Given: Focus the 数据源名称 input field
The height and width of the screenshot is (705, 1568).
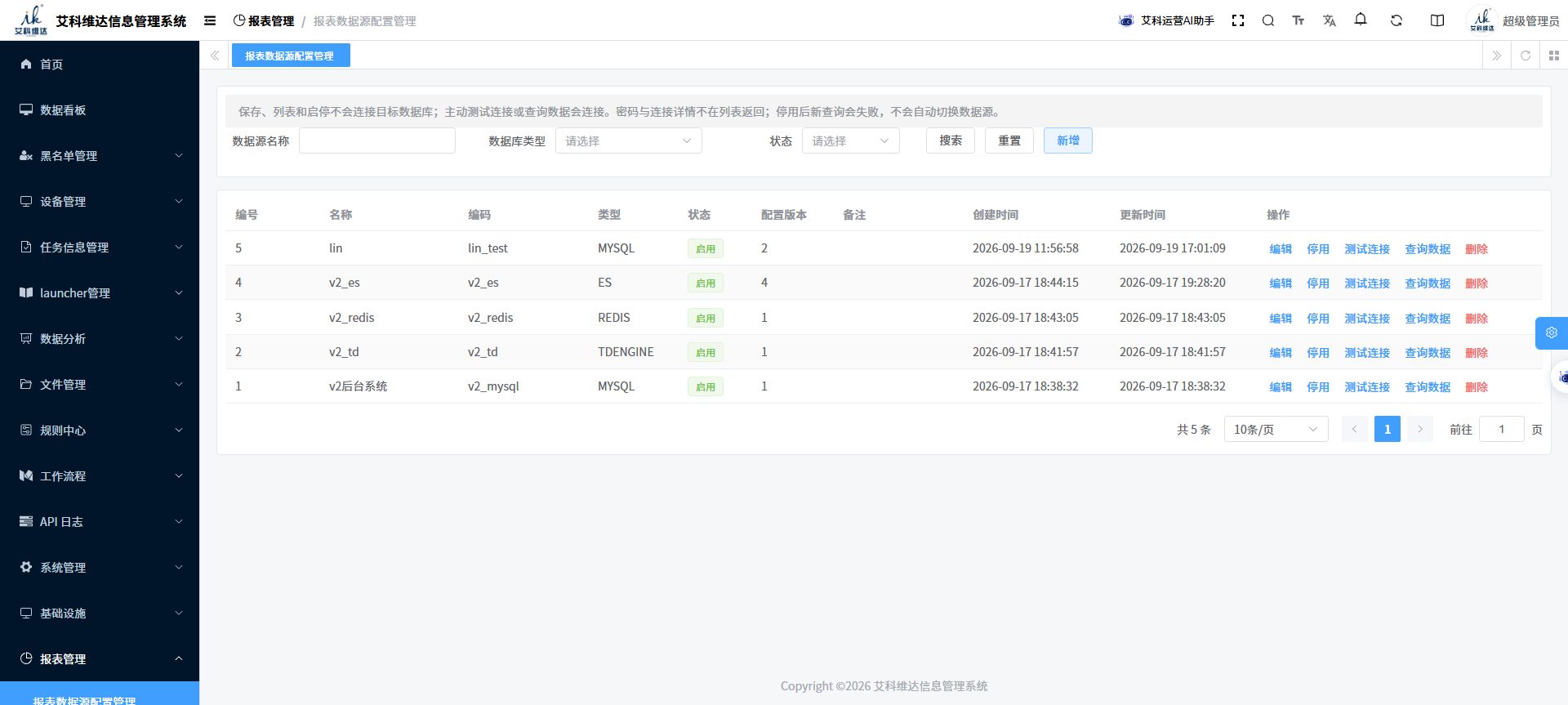Looking at the screenshot, I should coord(377,141).
